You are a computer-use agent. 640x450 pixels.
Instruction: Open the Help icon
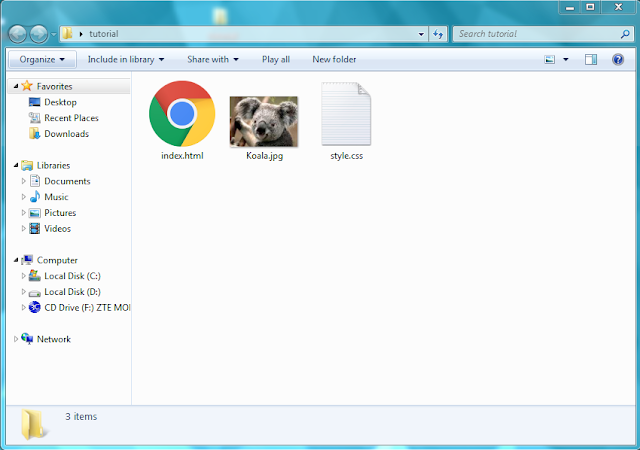[x=618, y=60]
